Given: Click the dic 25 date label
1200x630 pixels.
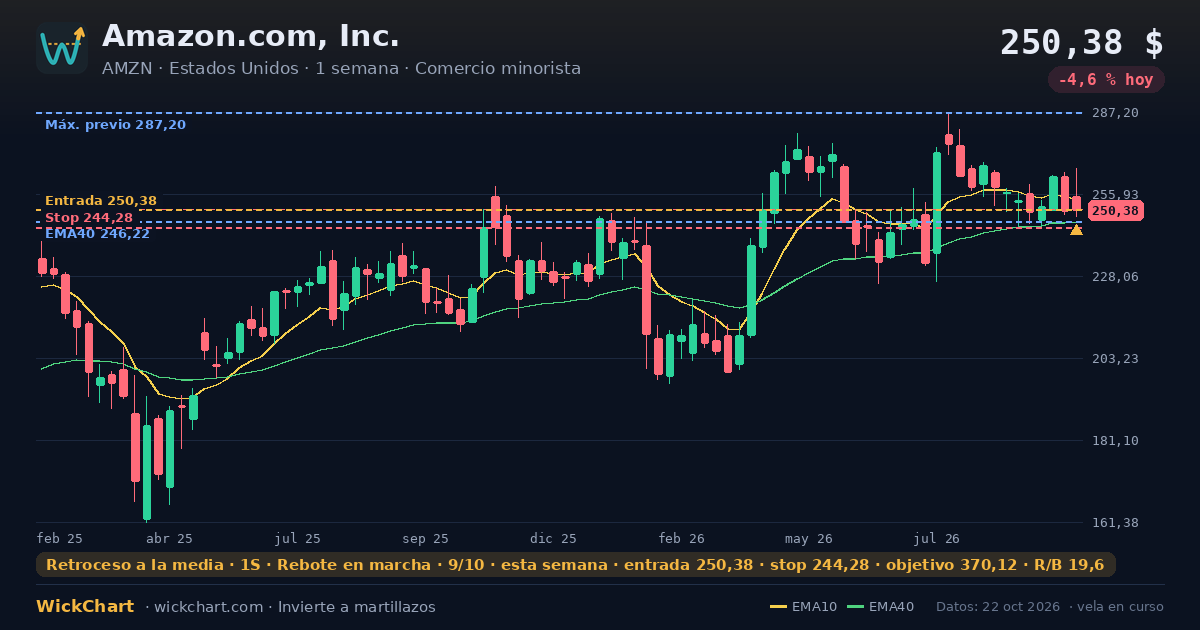Looking at the screenshot, I should (554, 538).
